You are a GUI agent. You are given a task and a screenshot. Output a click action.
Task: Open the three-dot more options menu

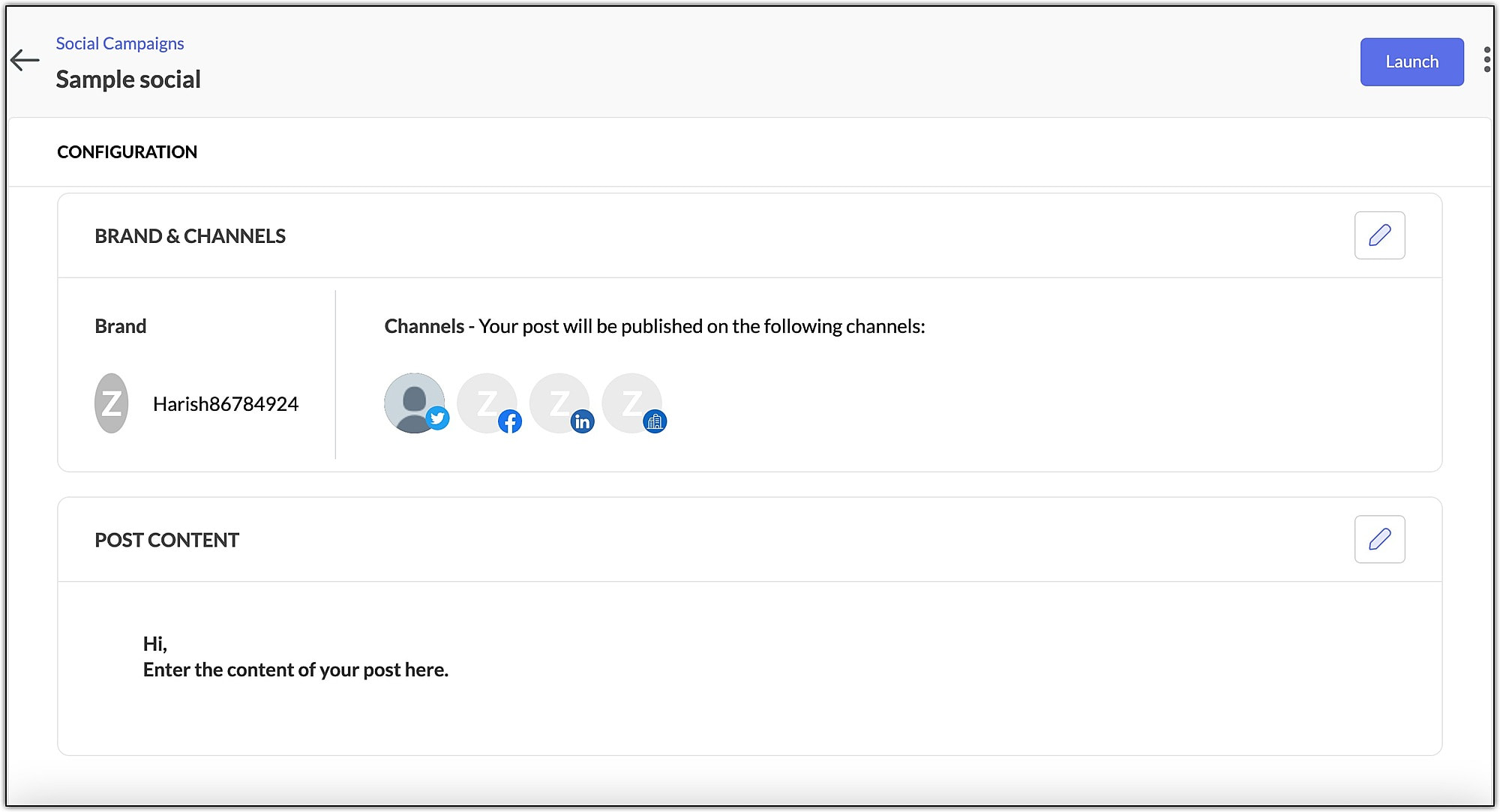1486,60
